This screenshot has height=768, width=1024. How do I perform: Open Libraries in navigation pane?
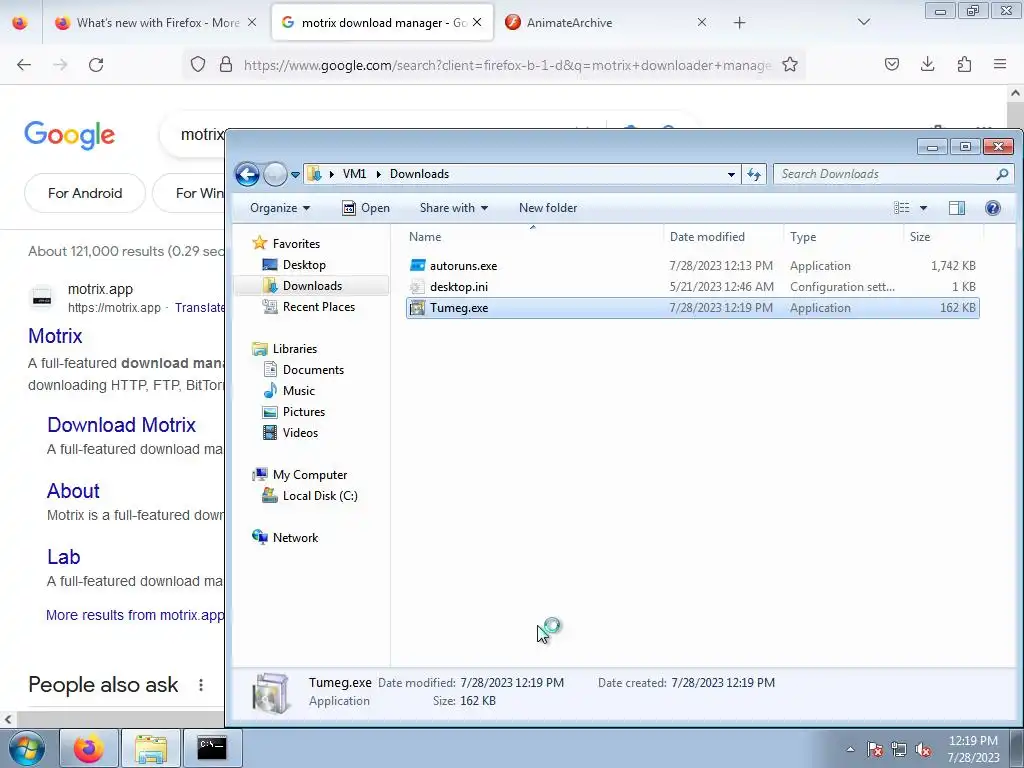(x=295, y=349)
